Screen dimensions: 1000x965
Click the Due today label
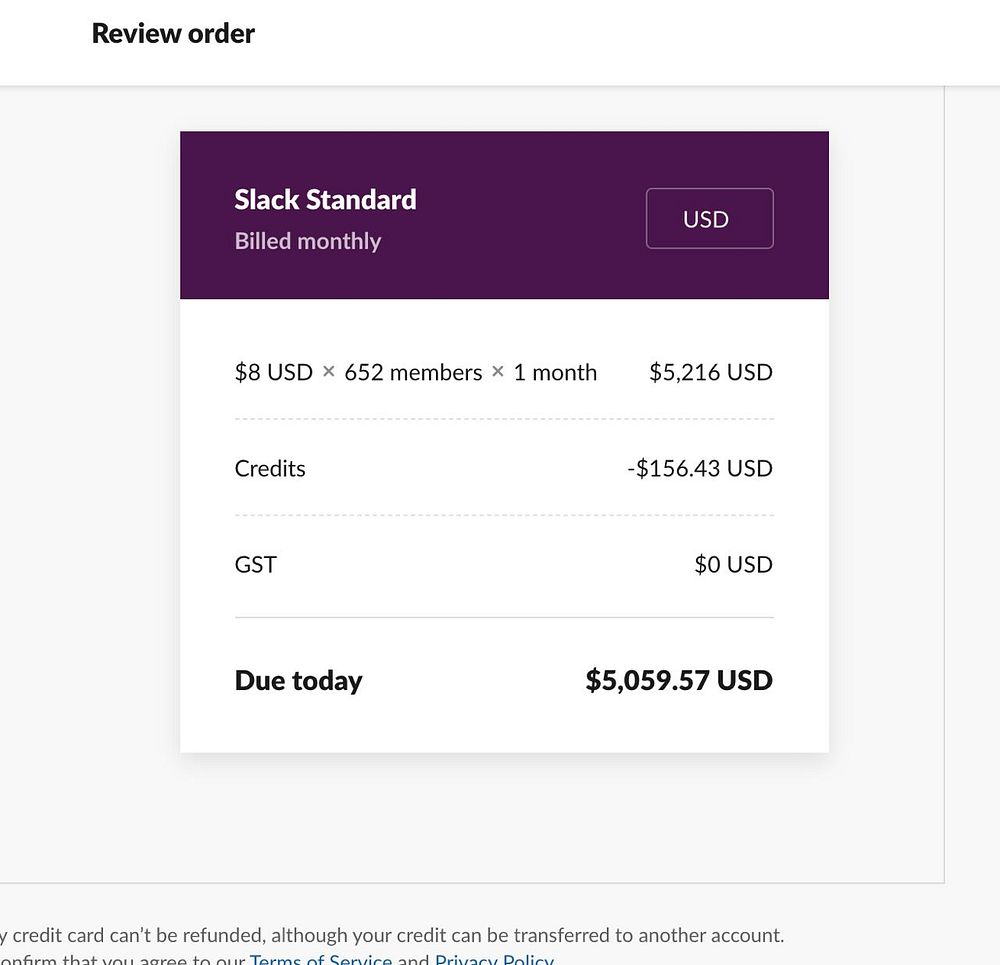click(x=298, y=681)
